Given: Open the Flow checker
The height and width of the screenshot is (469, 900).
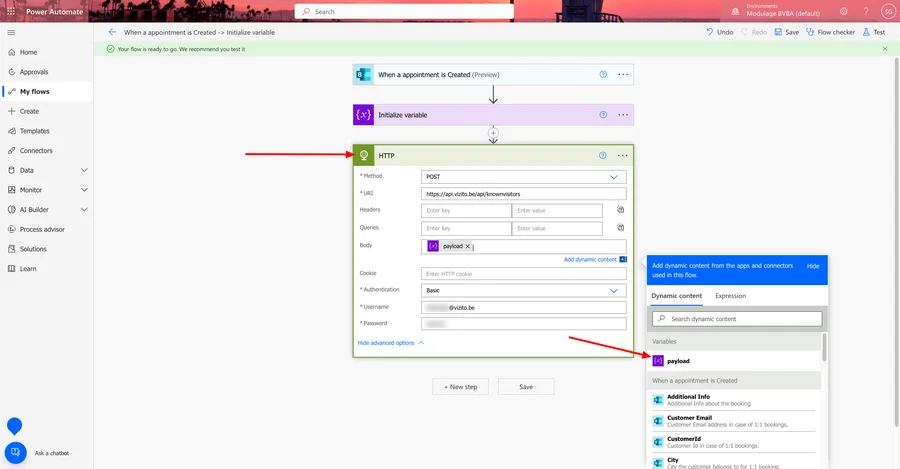Looking at the screenshot, I should pos(830,32).
